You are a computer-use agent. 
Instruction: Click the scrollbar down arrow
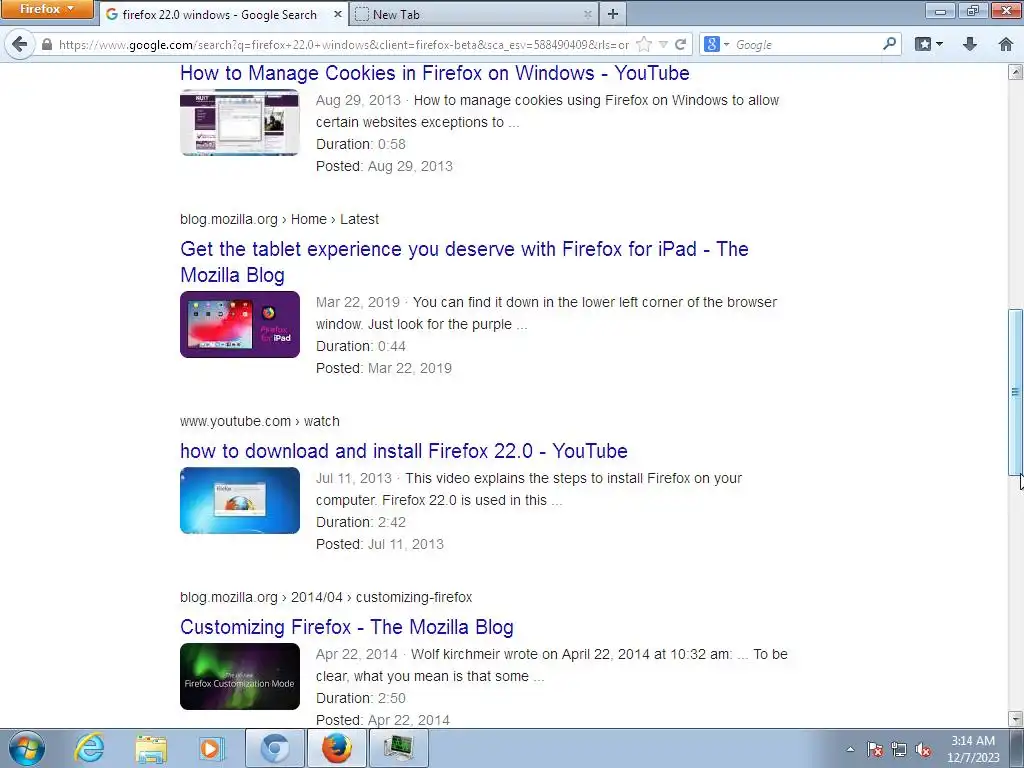(x=1015, y=719)
